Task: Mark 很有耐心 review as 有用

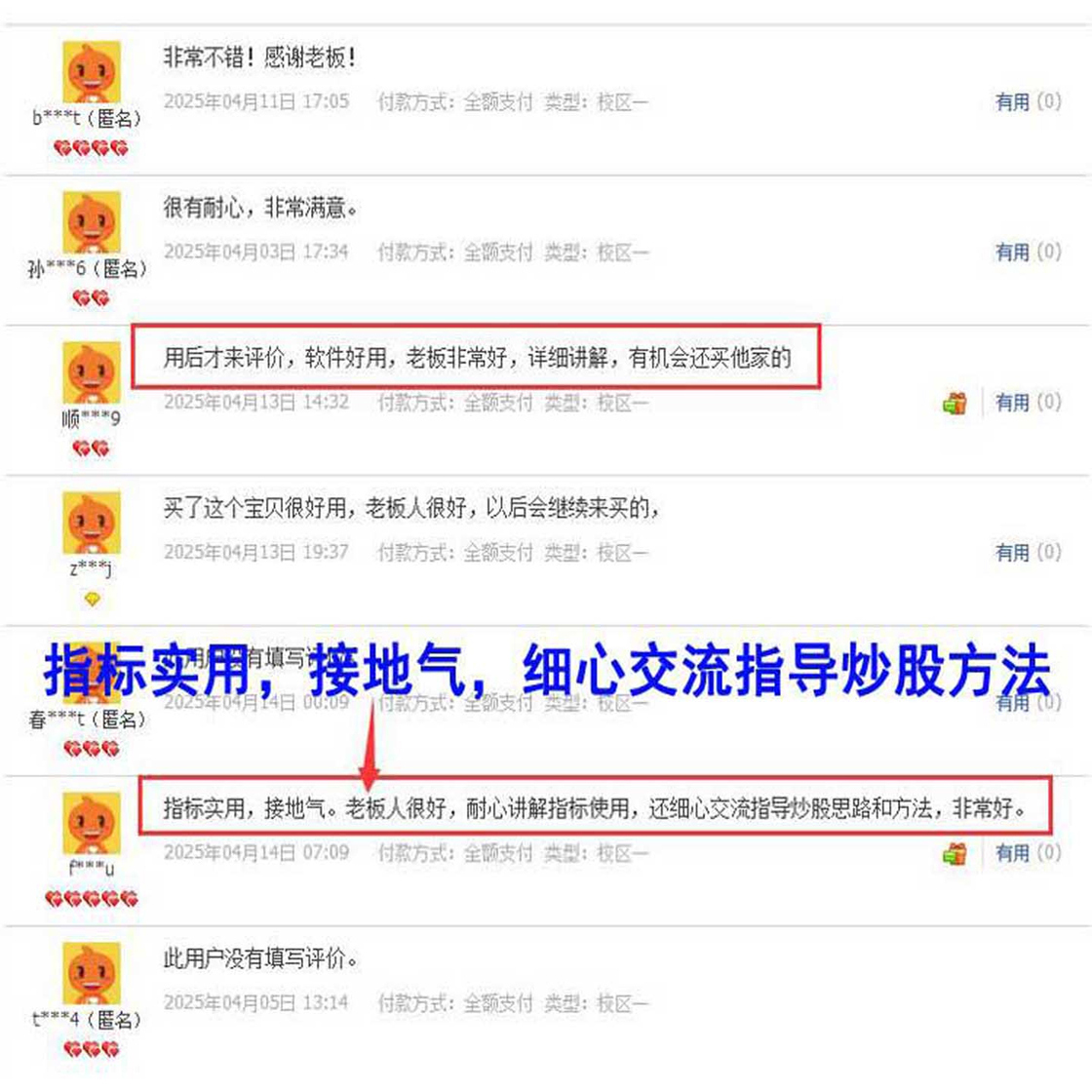Action: (x=1012, y=253)
